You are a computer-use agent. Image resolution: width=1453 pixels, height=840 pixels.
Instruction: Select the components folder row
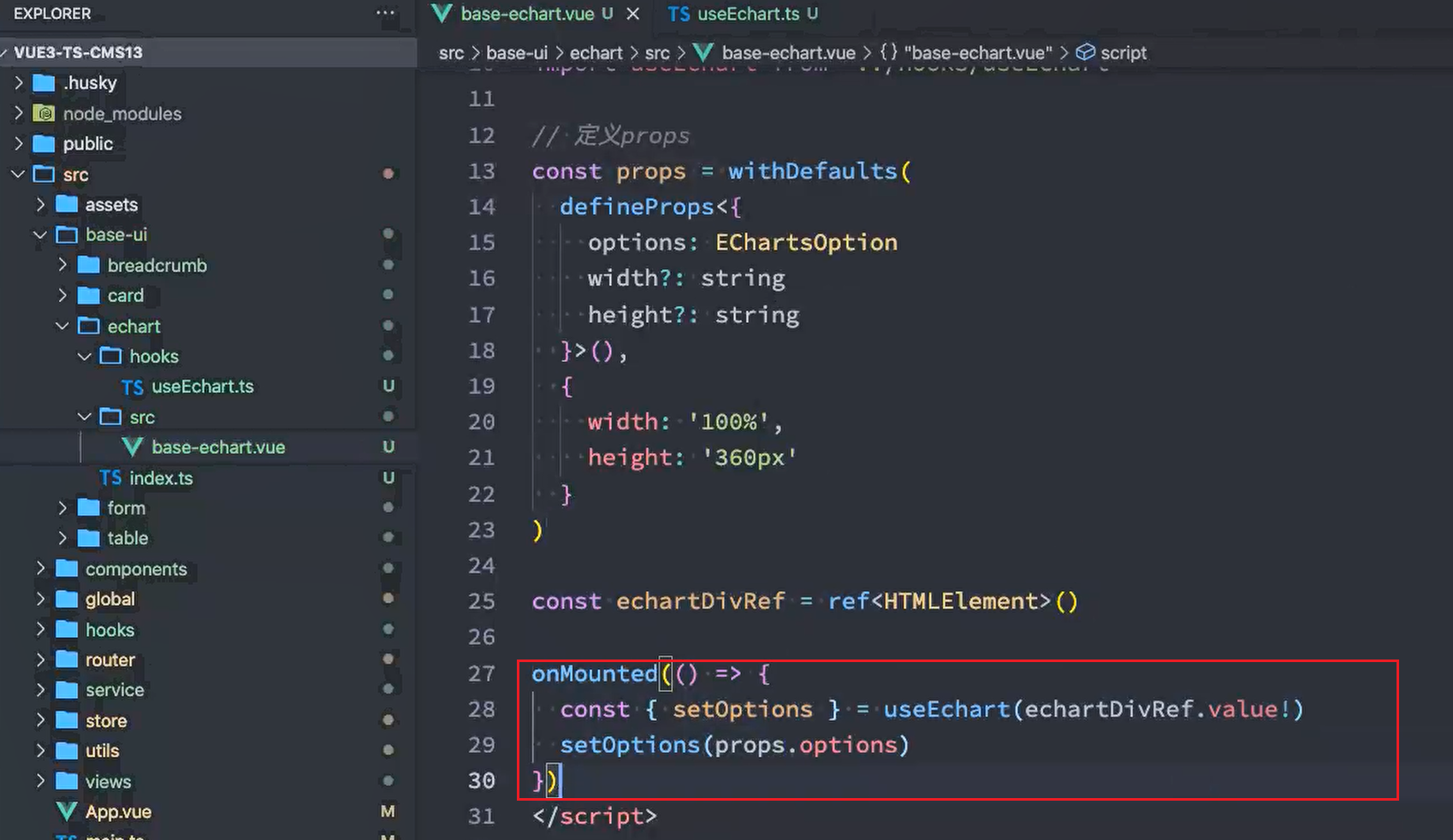(x=208, y=569)
